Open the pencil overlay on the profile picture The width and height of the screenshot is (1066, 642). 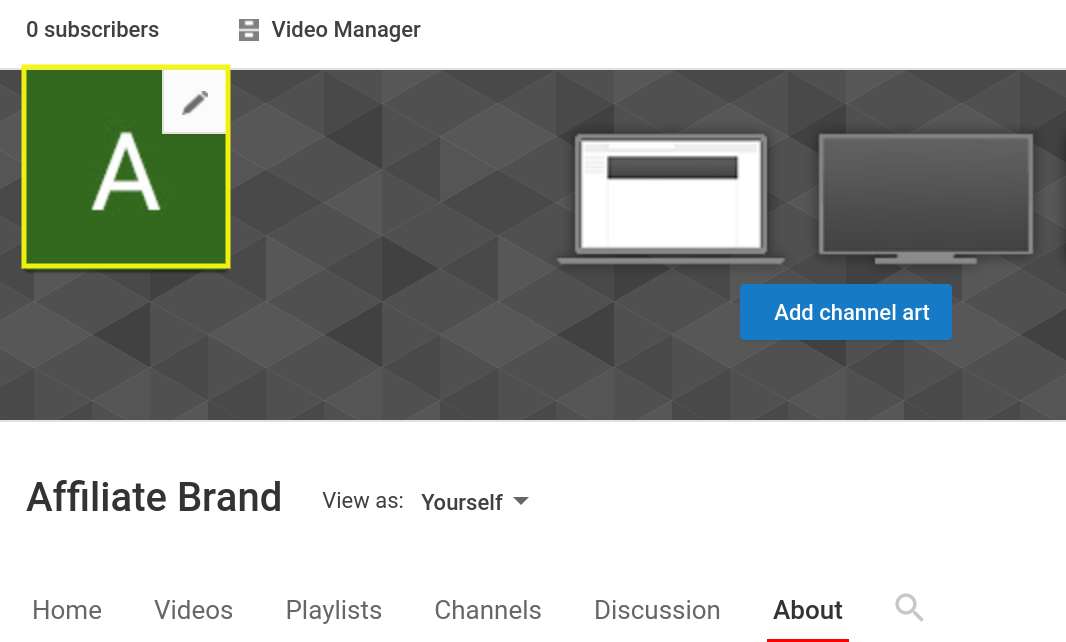pyautogui.click(x=193, y=100)
